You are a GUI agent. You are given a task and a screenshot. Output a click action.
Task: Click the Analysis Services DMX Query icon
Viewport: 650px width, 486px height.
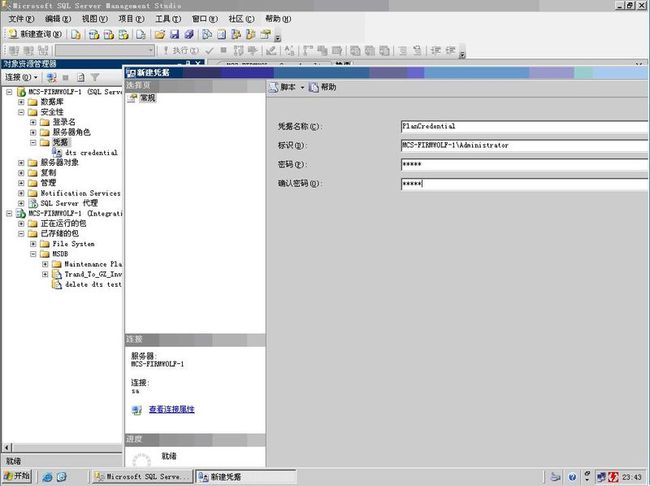[109, 34]
